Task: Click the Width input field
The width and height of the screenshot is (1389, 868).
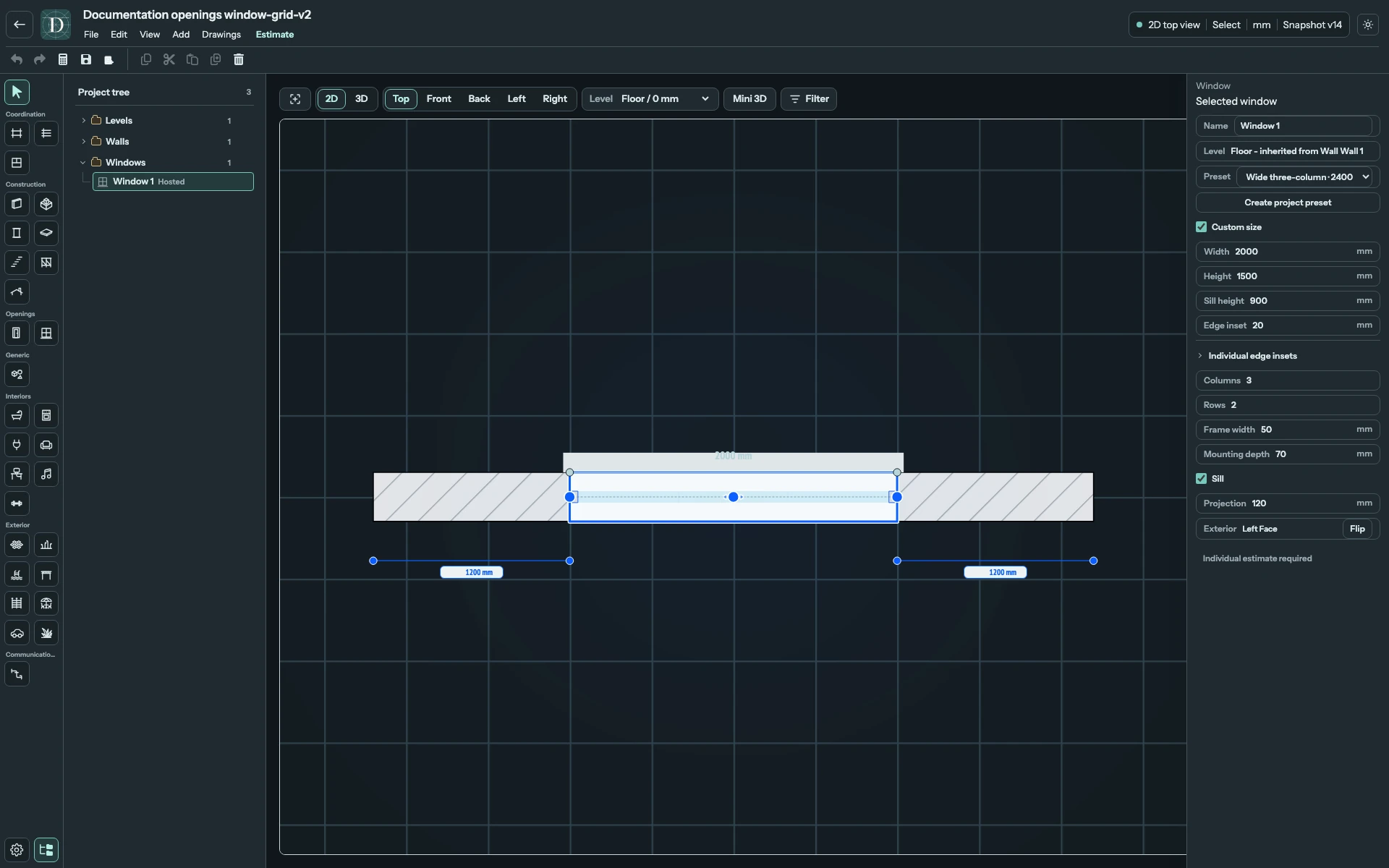Action: (1288, 252)
